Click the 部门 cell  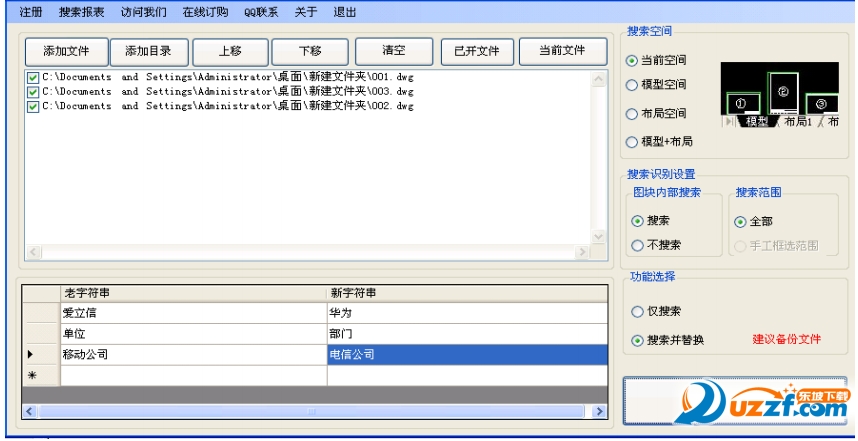tap(467, 334)
